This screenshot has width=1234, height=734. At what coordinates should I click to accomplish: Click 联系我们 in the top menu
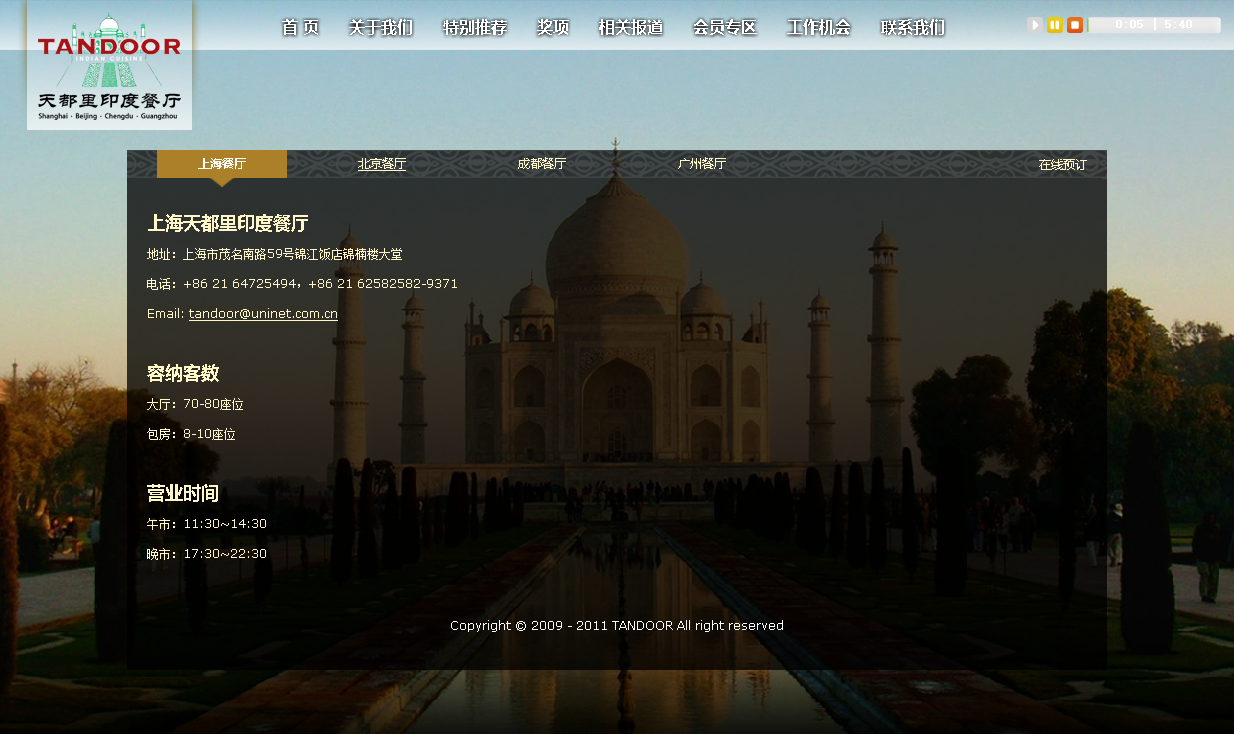[913, 28]
